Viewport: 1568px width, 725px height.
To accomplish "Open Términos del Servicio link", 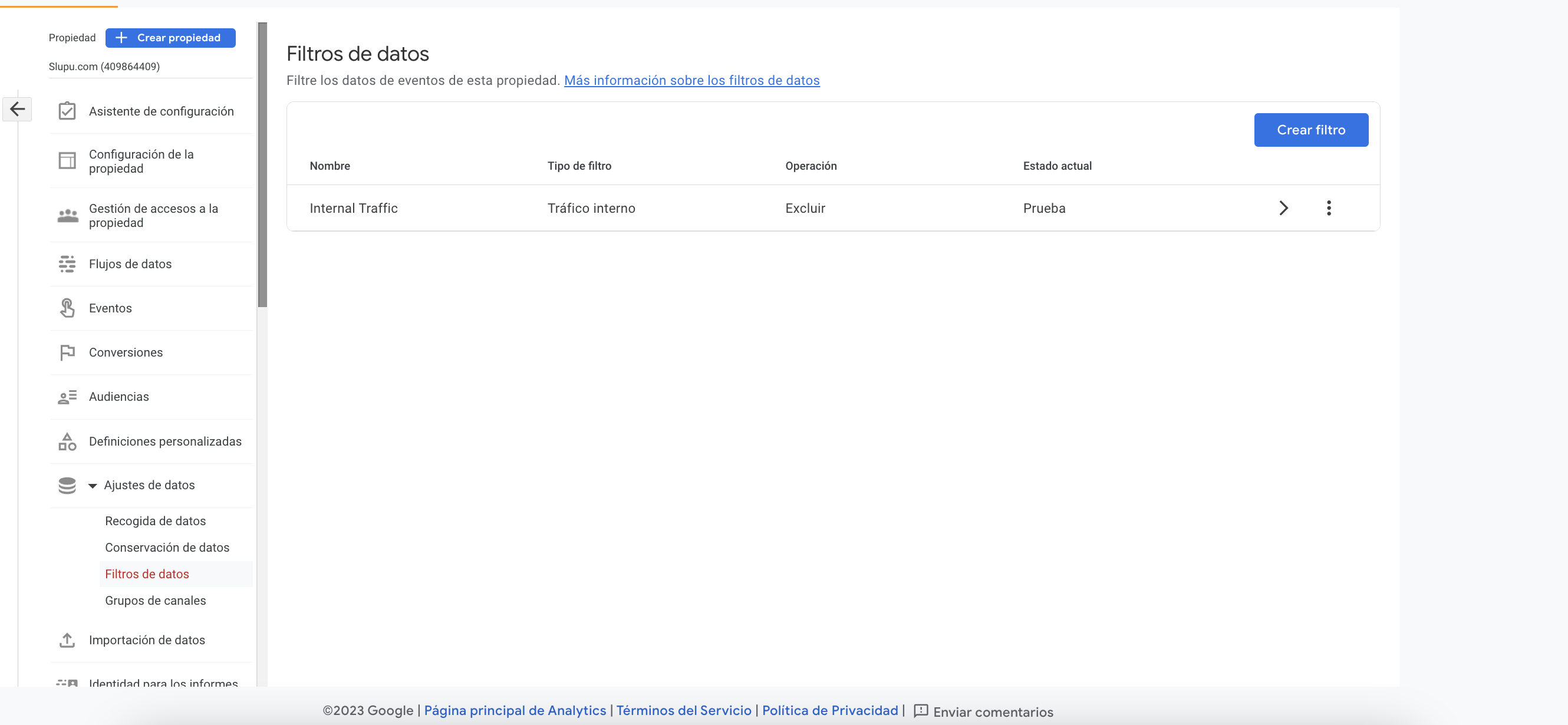I will 684,710.
